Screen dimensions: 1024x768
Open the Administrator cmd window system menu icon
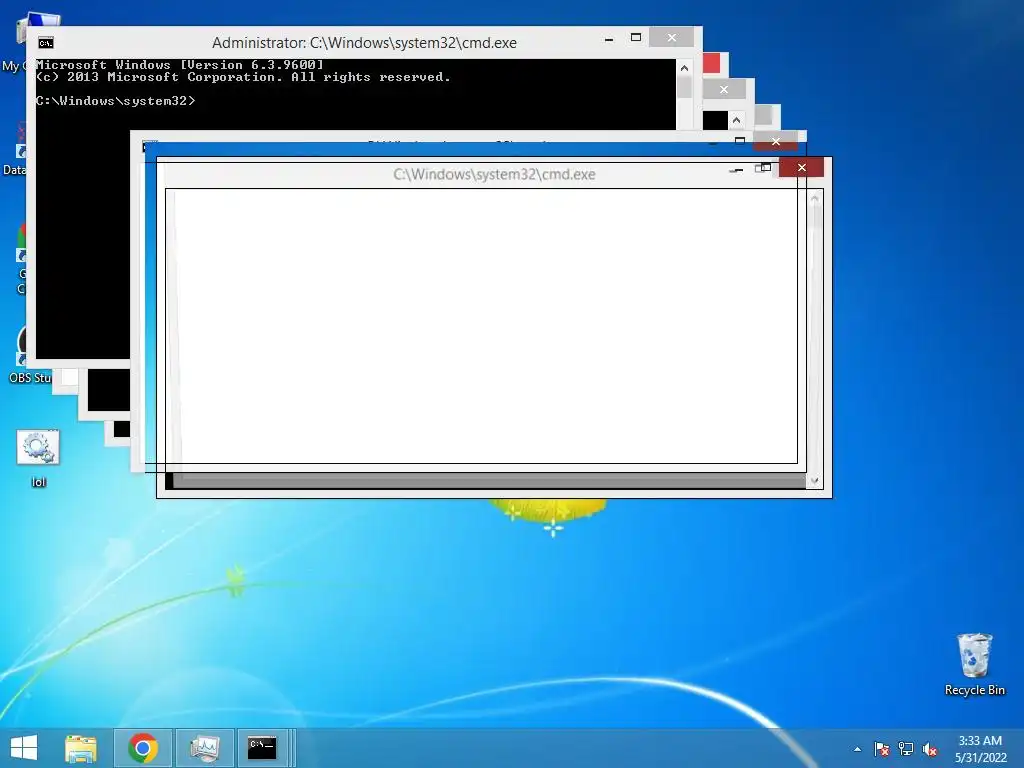pos(46,43)
